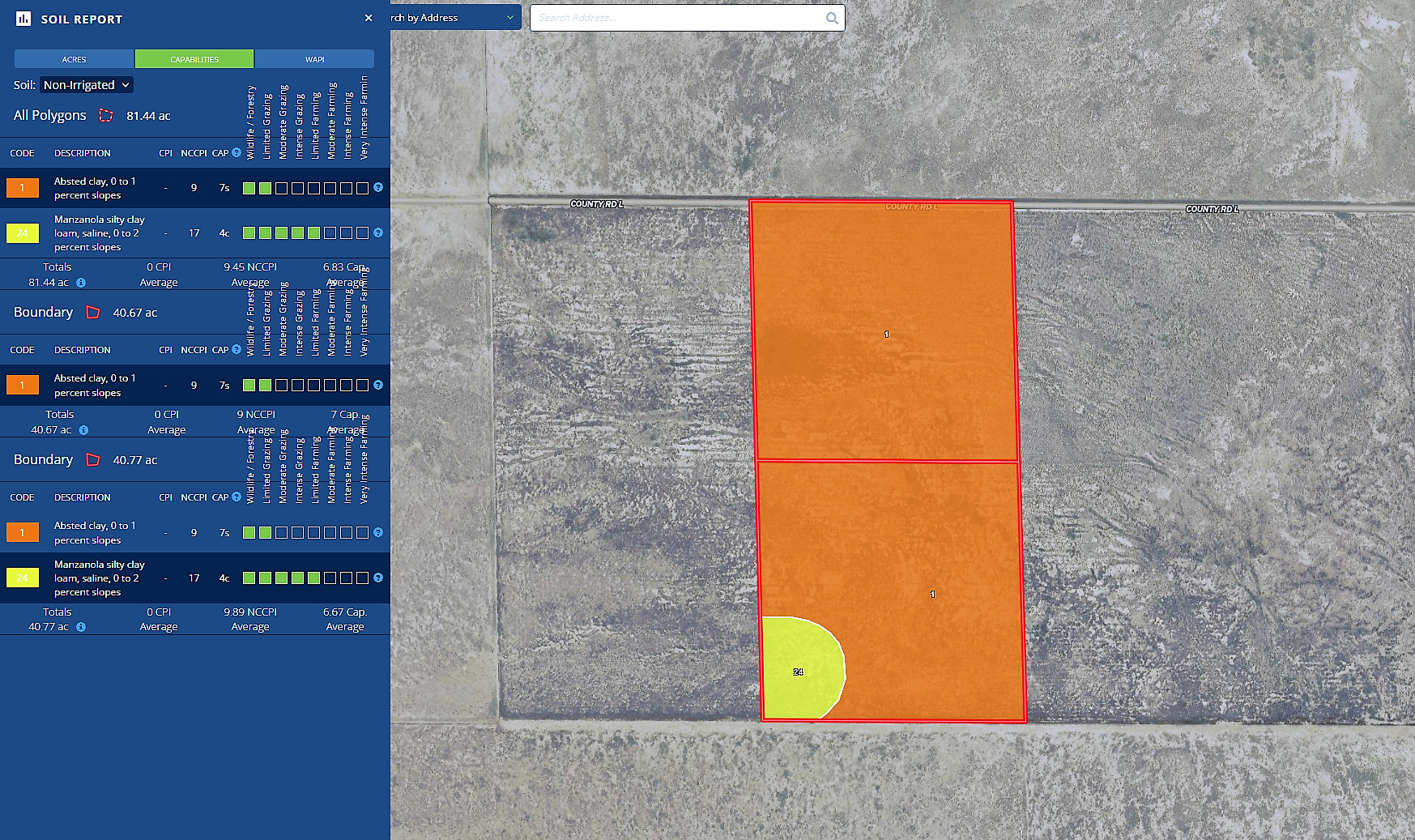Switch to the Capabilities tab
Image resolution: width=1415 pixels, height=840 pixels.
click(x=194, y=59)
